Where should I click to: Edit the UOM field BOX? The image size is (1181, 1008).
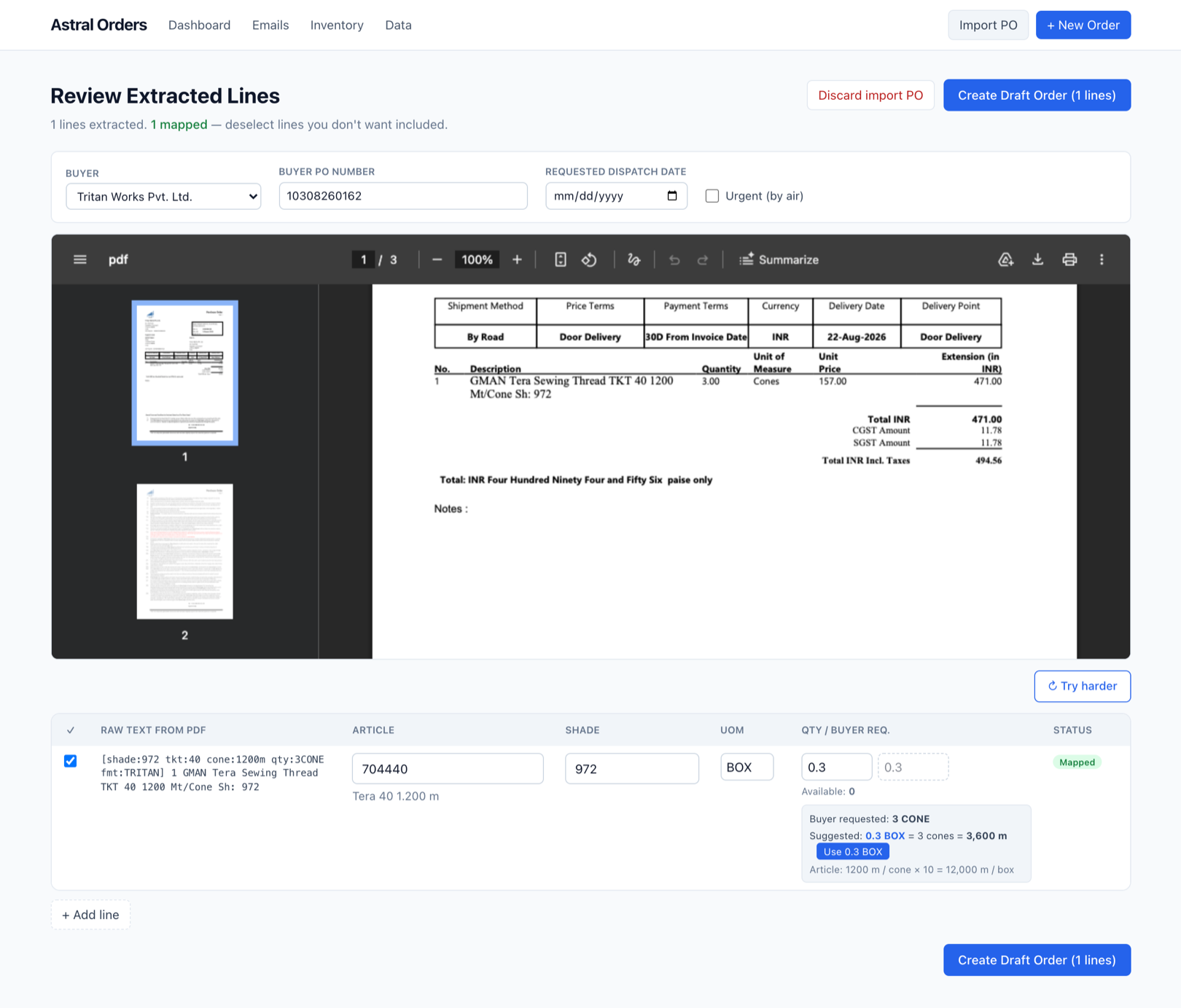click(x=747, y=767)
